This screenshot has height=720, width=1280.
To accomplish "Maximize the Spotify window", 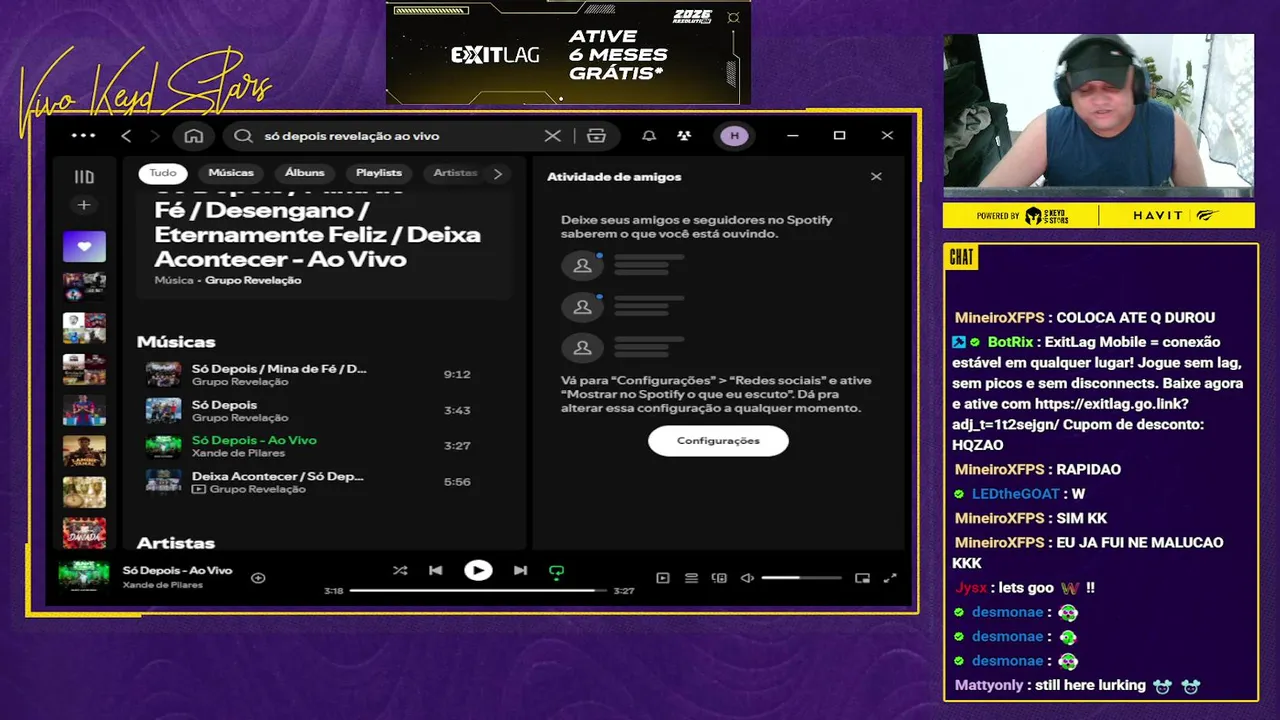I will 839,136.
